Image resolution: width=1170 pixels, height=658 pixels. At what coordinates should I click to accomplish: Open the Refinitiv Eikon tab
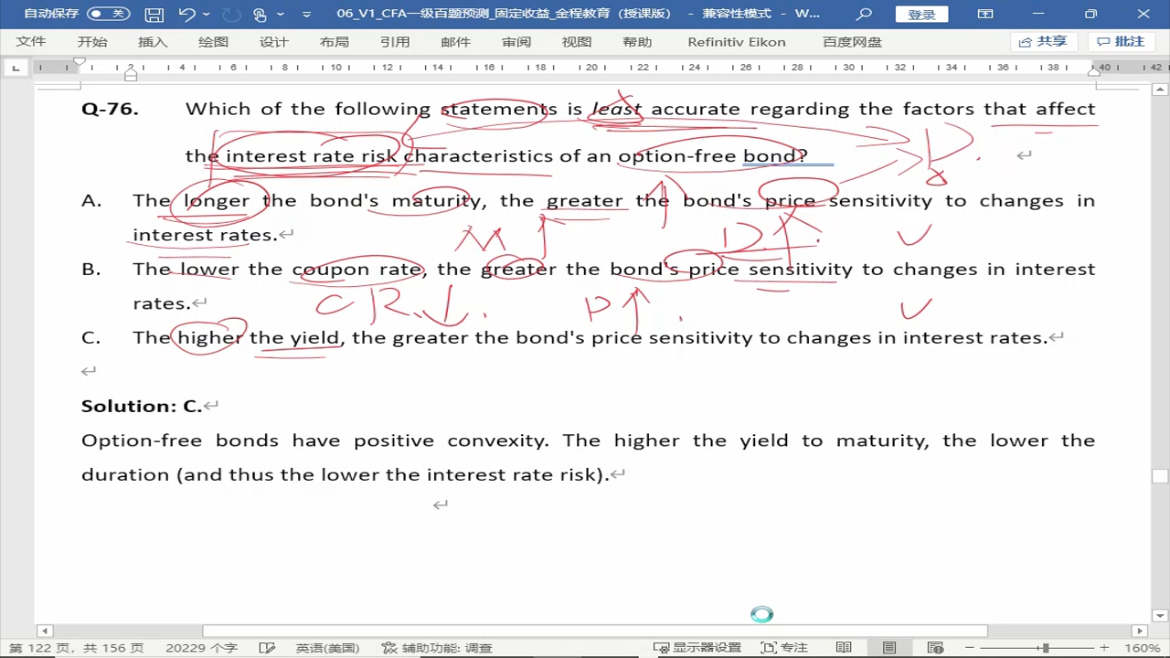736,42
